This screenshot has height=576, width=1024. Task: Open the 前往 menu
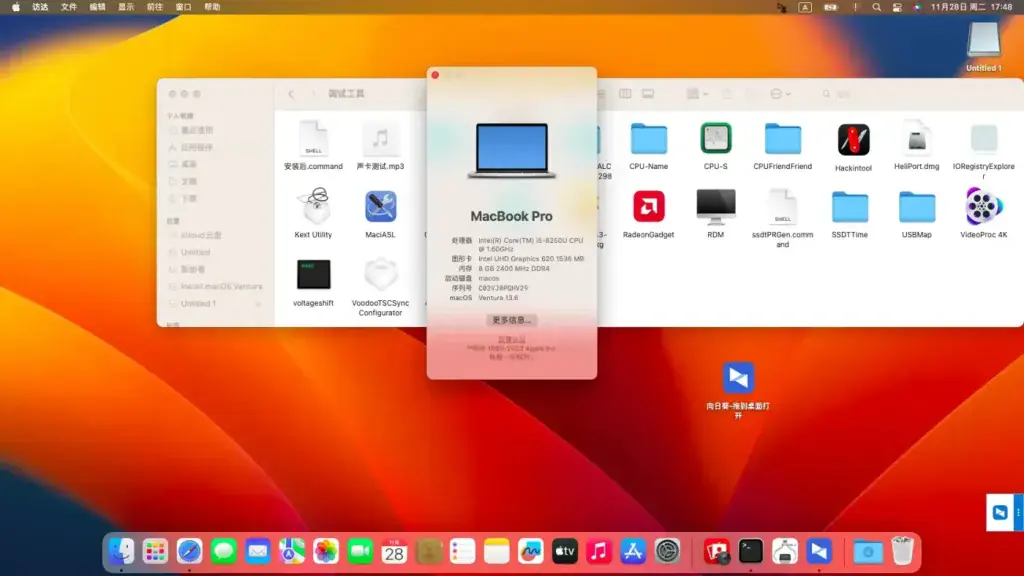155,7
